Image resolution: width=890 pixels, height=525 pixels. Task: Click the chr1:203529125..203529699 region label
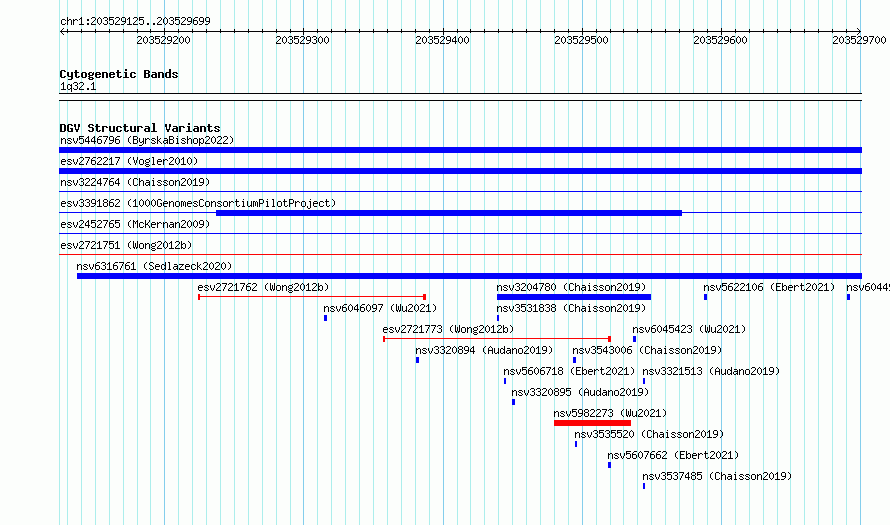135,21
